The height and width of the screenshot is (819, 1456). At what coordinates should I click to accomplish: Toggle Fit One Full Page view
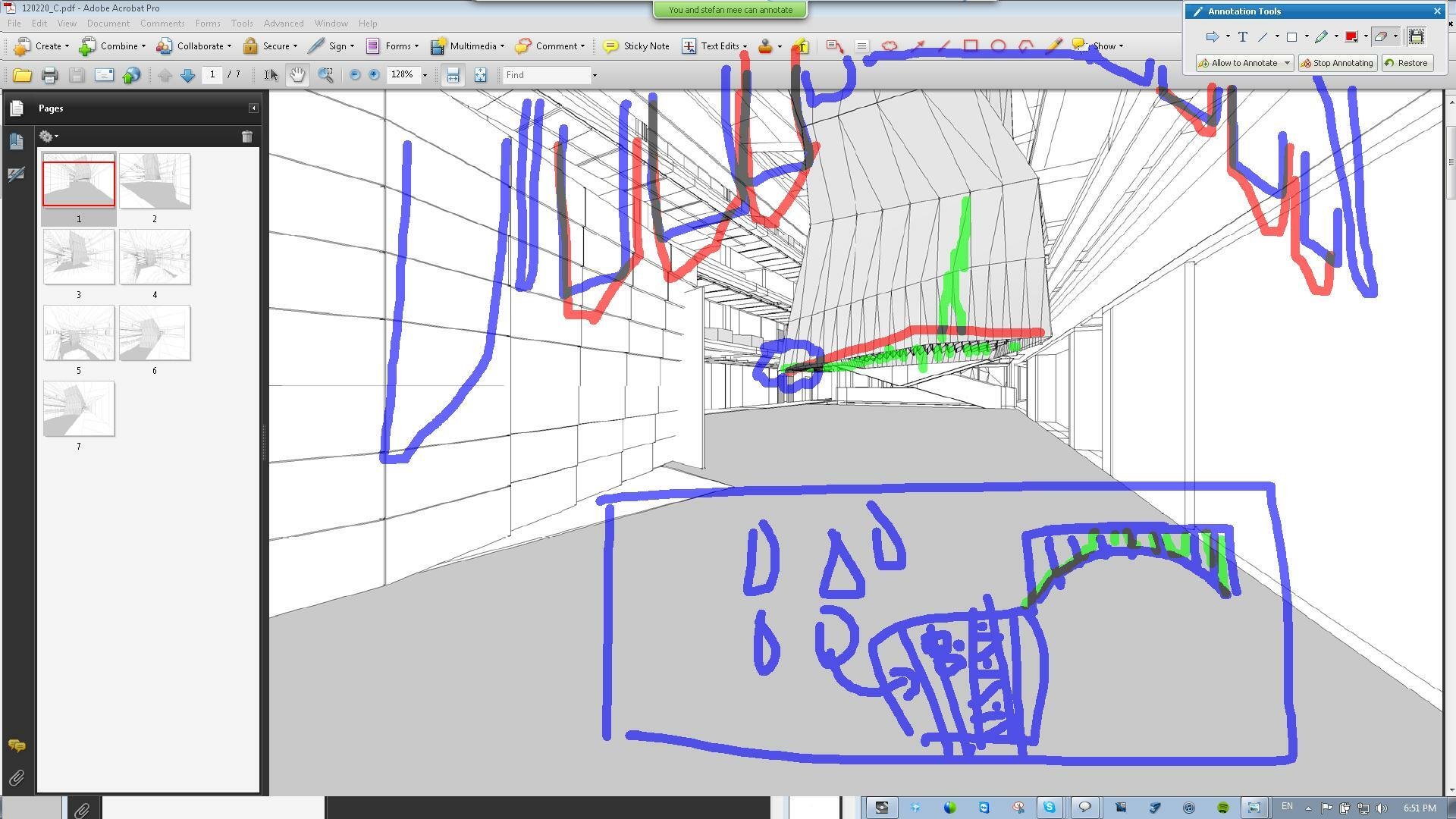click(x=480, y=75)
